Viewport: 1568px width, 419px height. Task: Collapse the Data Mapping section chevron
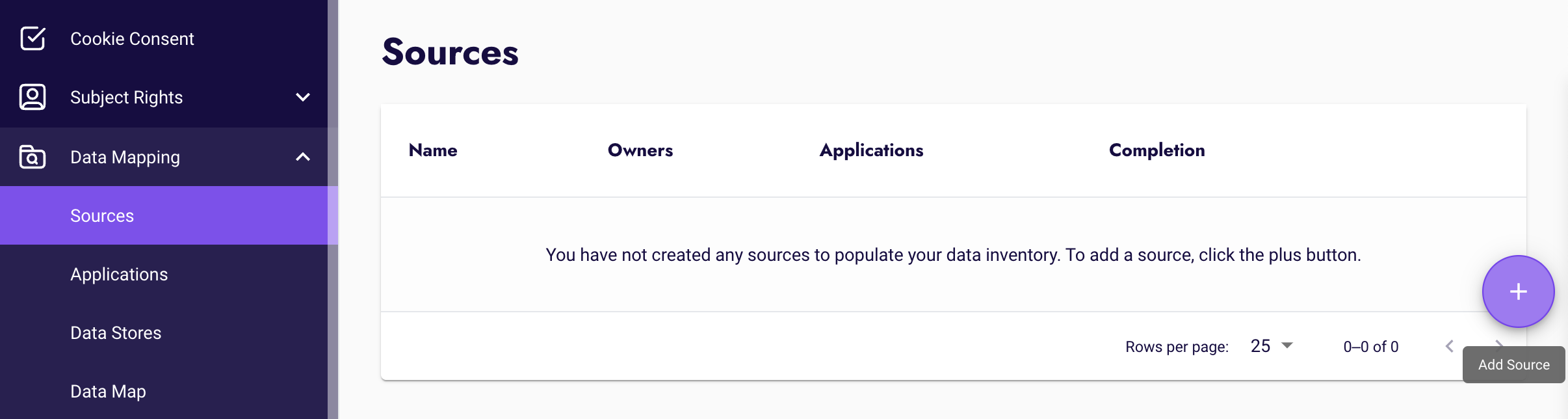[x=302, y=157]
